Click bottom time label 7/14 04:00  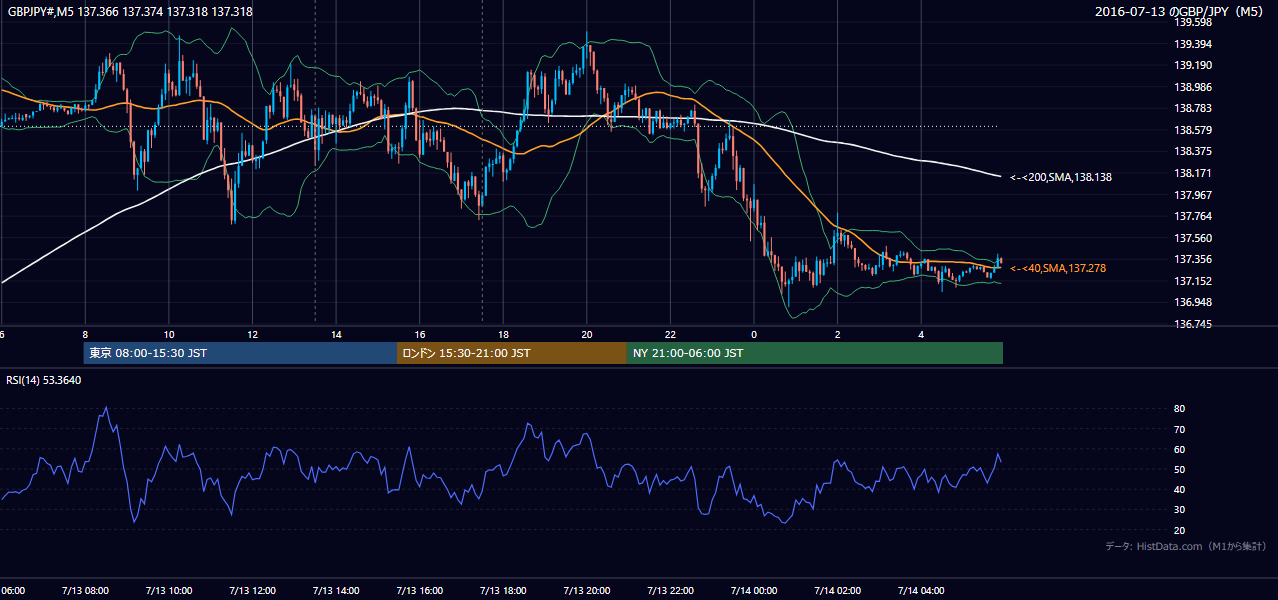921,590
